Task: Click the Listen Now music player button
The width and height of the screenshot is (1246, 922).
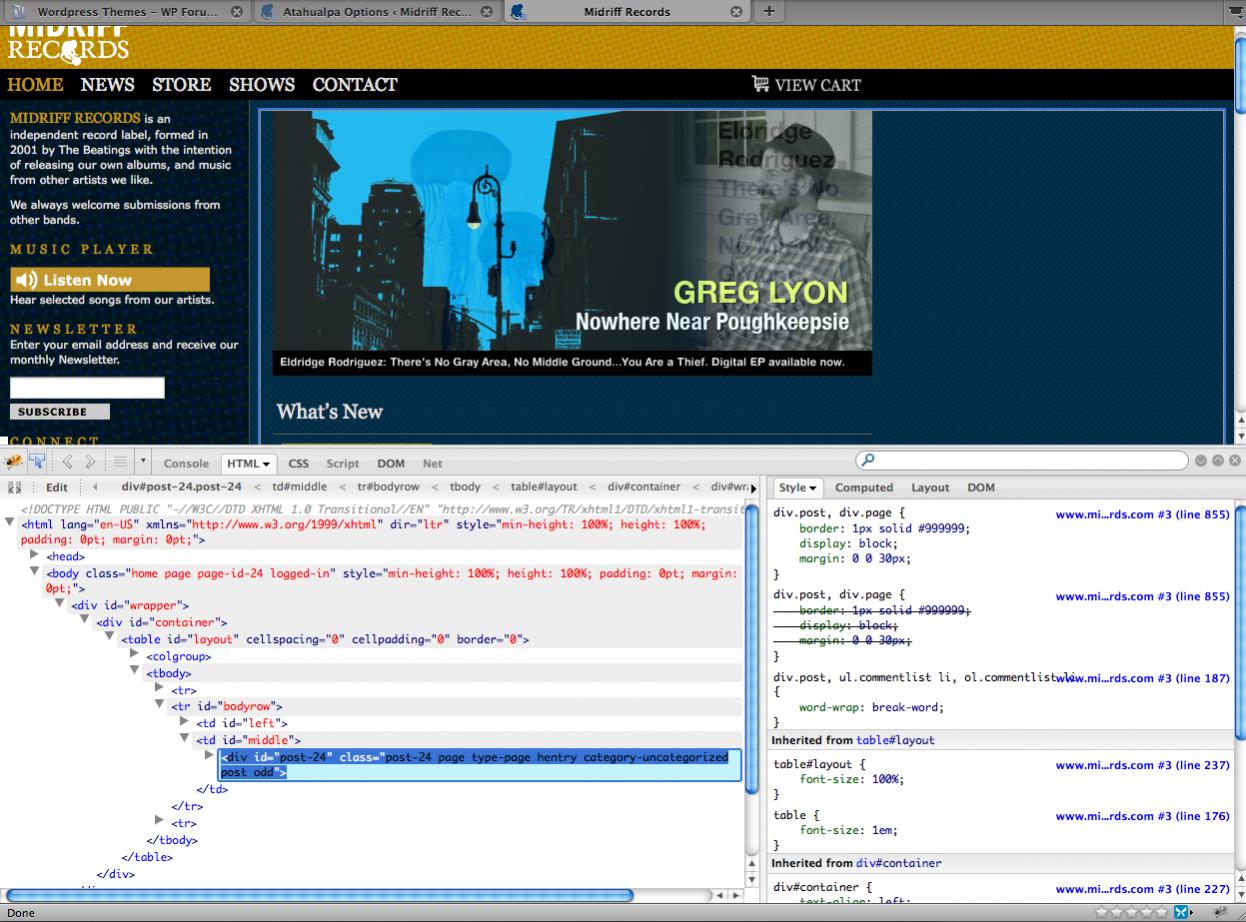Action: pos(110,280)
